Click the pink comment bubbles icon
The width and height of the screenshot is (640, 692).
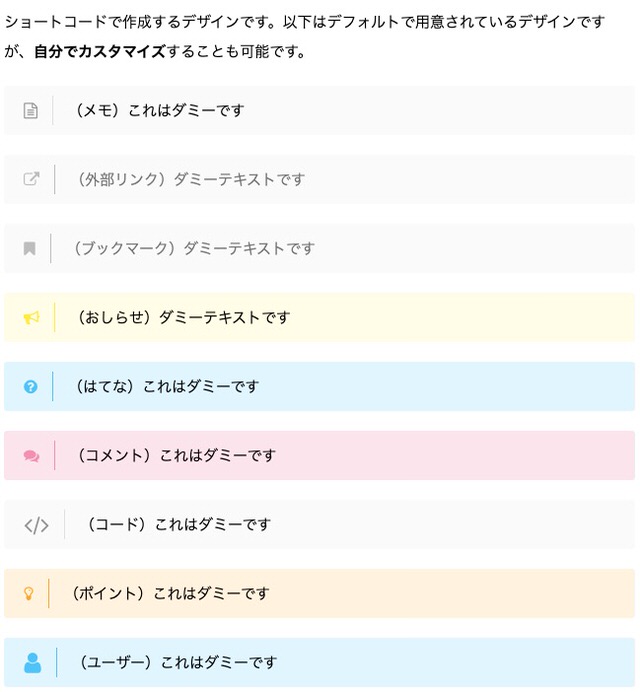[31, 455]
